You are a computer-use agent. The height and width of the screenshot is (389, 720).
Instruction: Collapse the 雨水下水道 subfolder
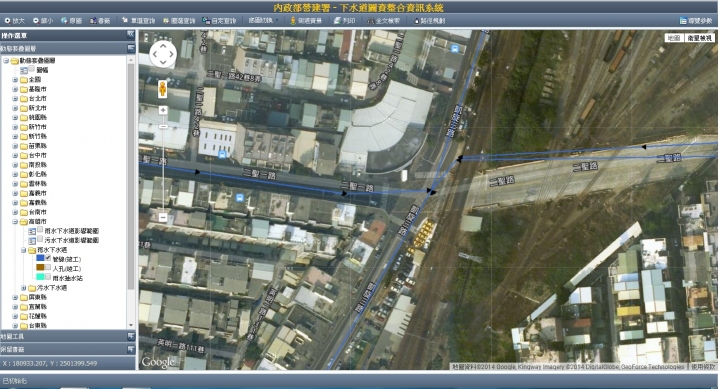click(24, 250)
